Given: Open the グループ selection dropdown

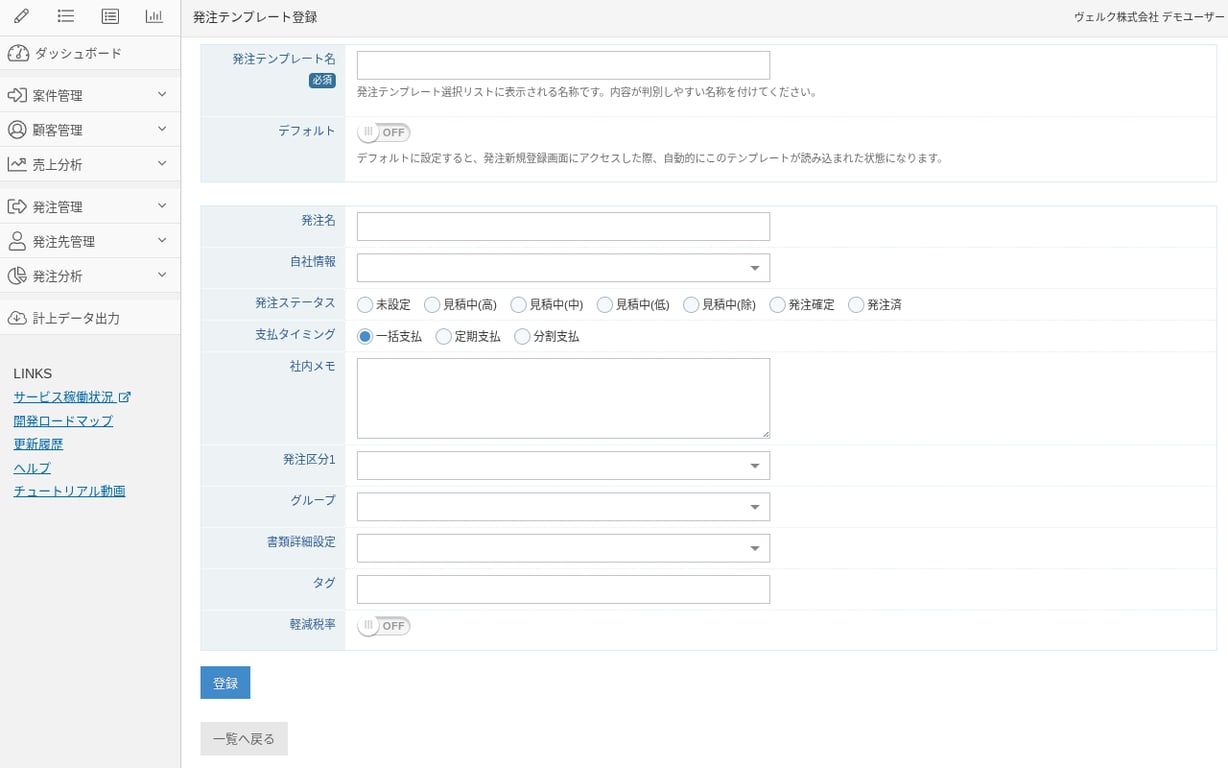Looking at the screenshot, I should (x=562, y=506).
